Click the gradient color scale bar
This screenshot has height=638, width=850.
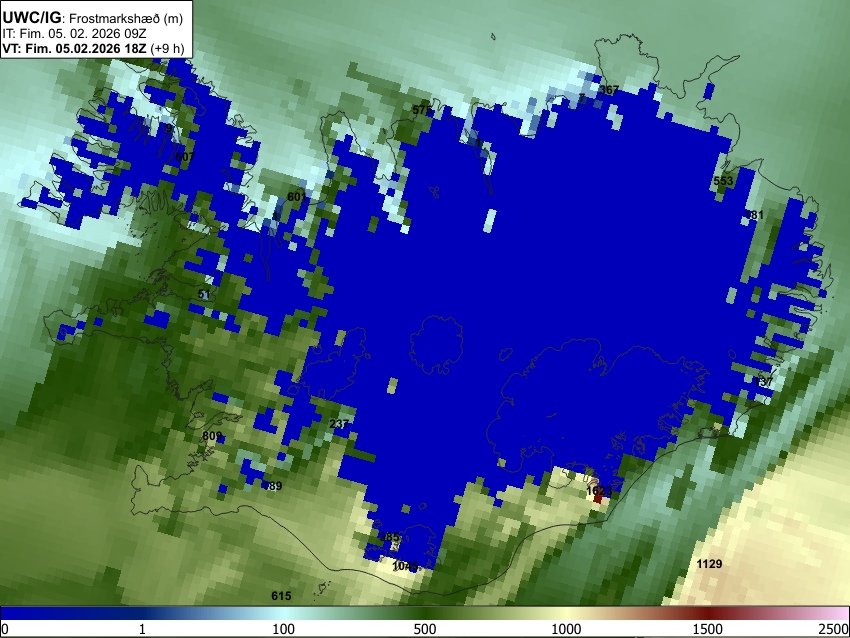point(425,613)
